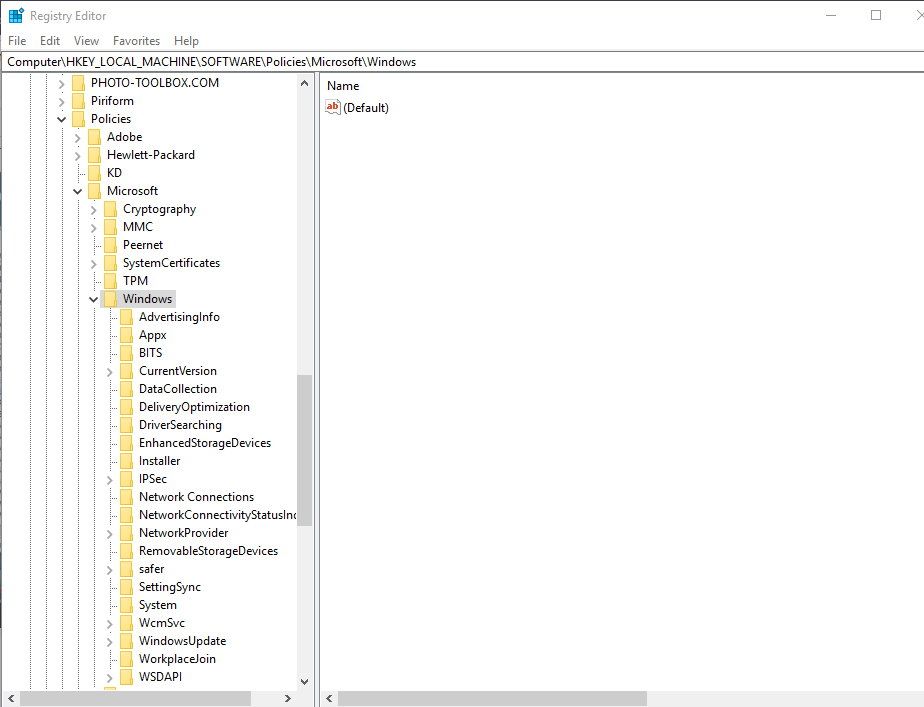Open the View menu
The width and height of the screenshot is (924, 707).
(x=86, y=41)
